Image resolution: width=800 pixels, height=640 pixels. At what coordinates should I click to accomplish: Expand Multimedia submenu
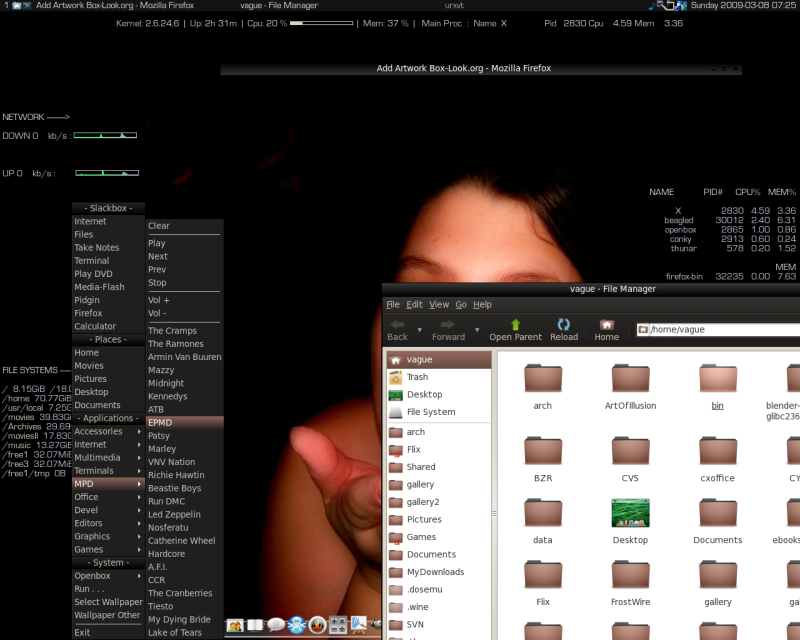coord(108,457)
